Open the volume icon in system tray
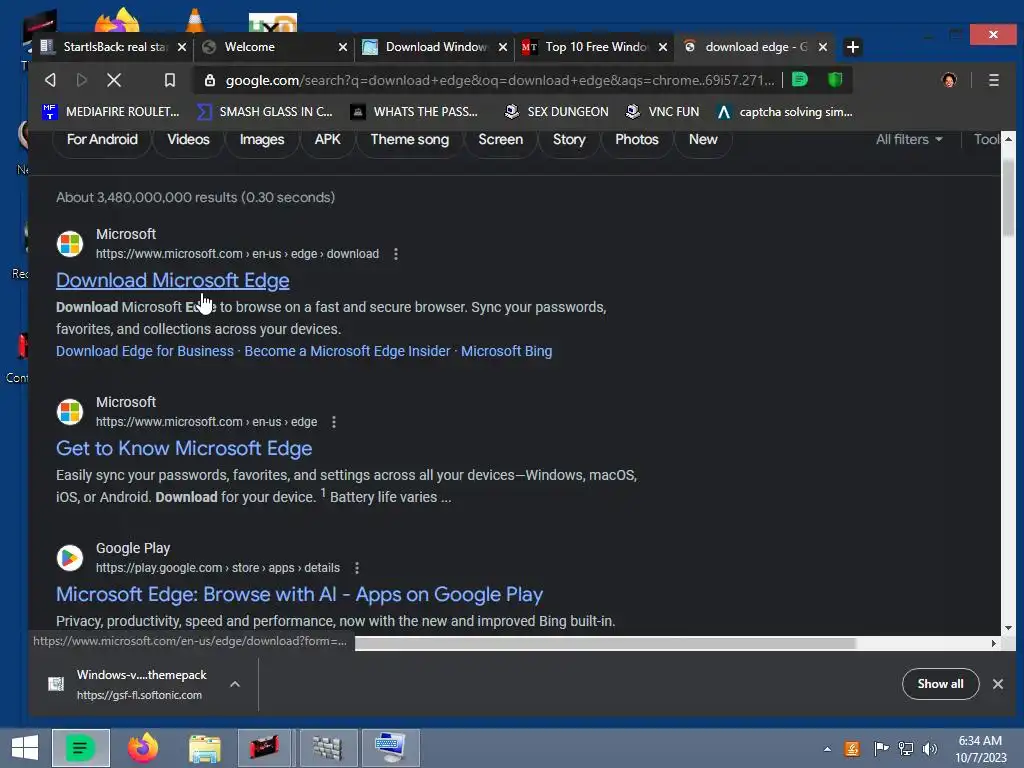The image size is (1024, 768). pos(930,749)
